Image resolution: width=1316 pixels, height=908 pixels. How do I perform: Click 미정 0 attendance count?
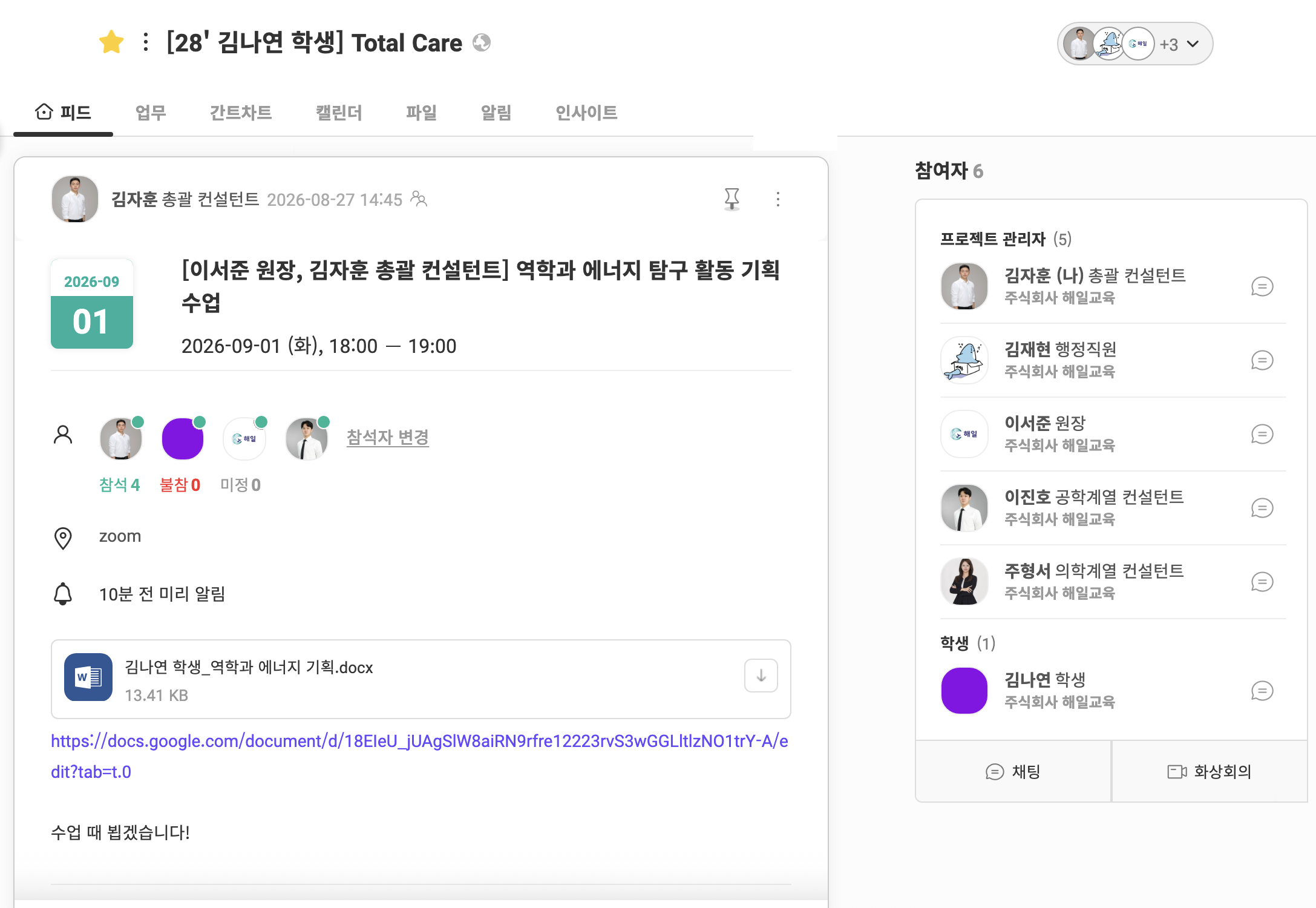pos(240,485)
